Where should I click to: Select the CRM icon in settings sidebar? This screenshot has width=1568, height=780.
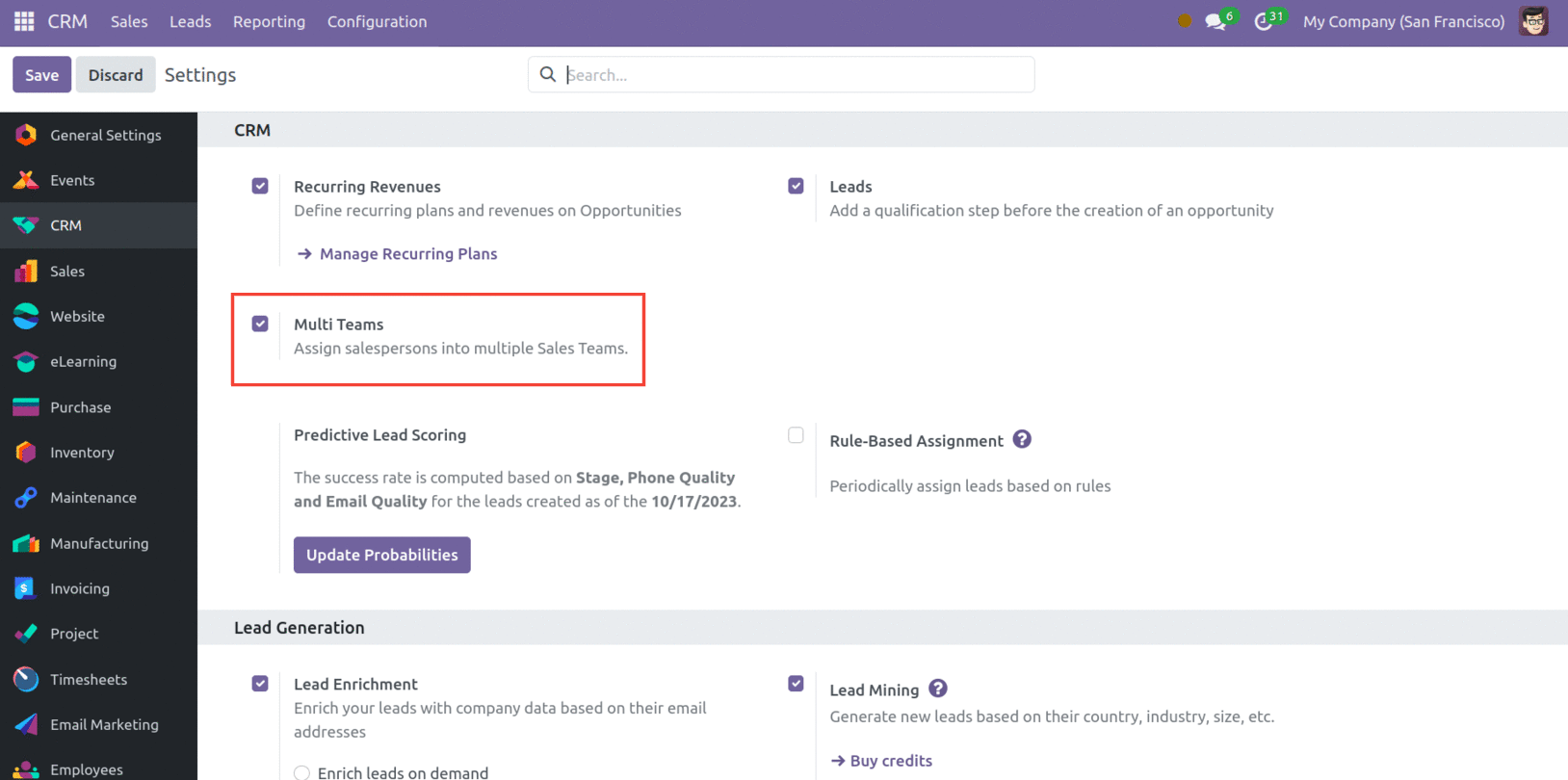(x=26, y=225)
